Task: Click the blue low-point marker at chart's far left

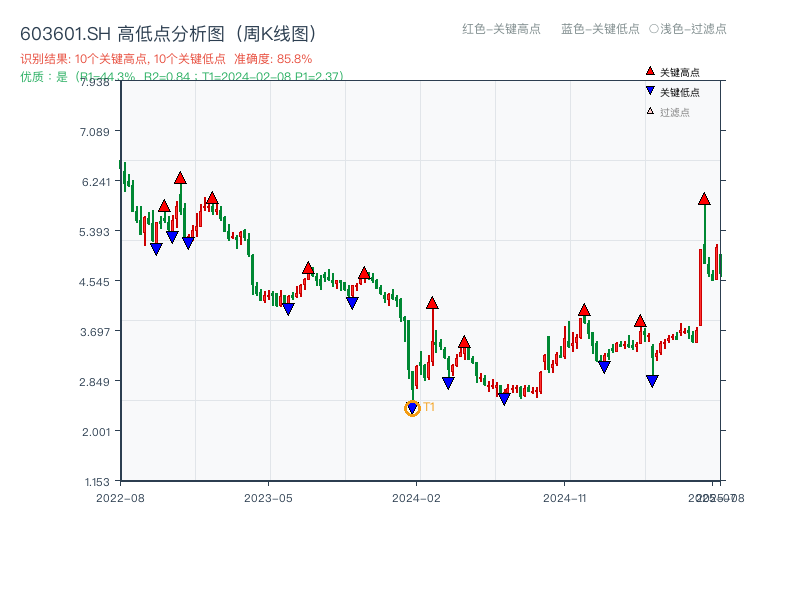Action: (156, 249)
